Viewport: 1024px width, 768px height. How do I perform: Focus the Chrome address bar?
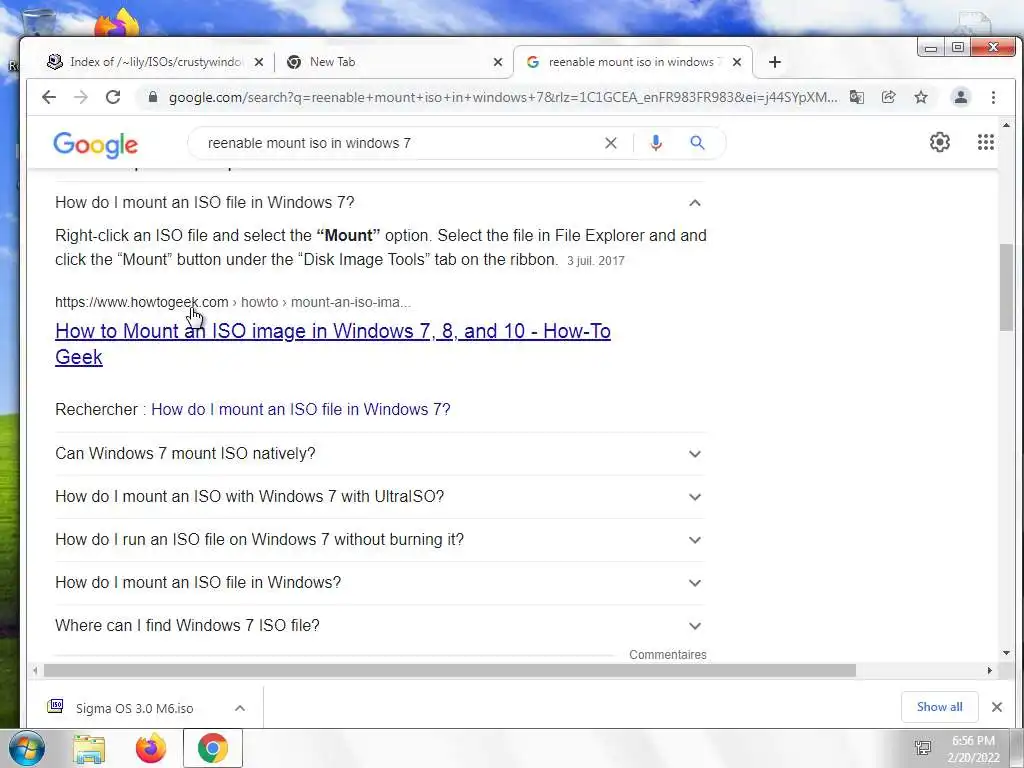click(502, 97)
